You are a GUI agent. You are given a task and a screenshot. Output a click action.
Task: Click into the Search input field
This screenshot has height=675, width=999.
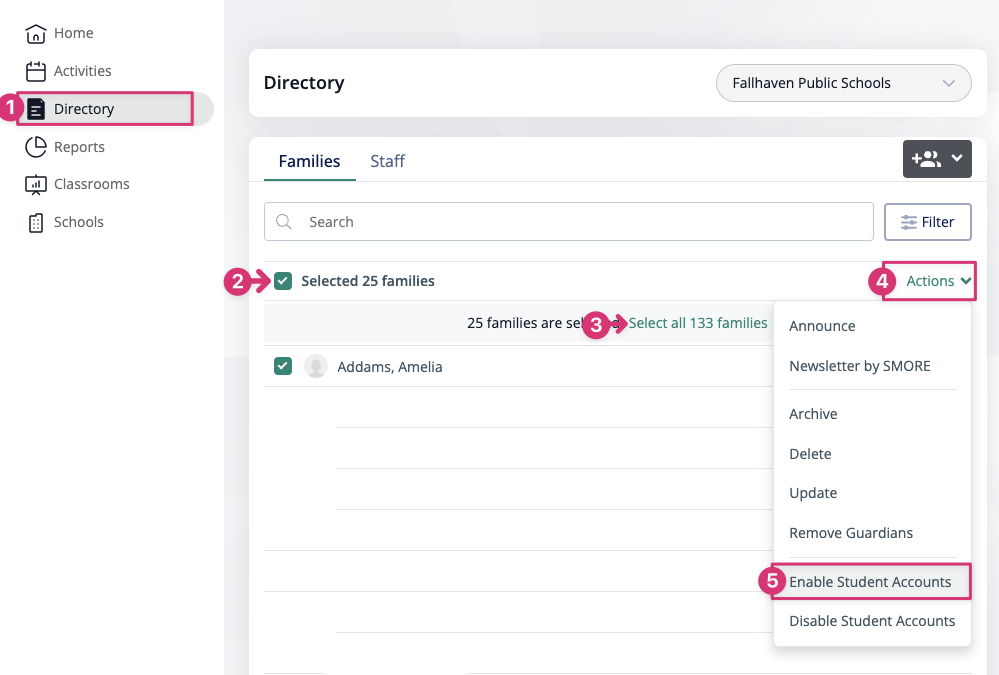click(x=580, y=222)
